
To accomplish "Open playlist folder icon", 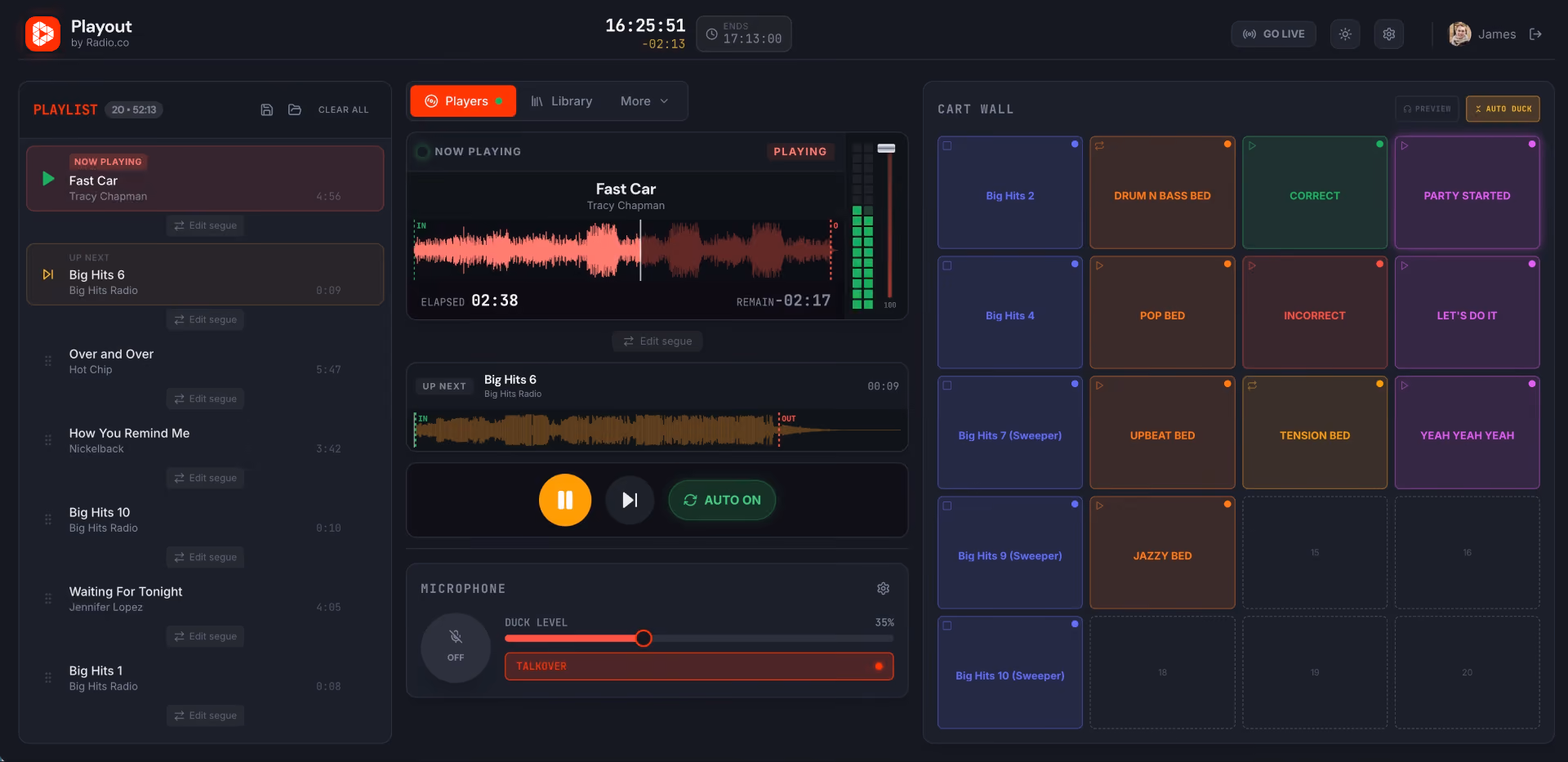I will click(295, 109).
